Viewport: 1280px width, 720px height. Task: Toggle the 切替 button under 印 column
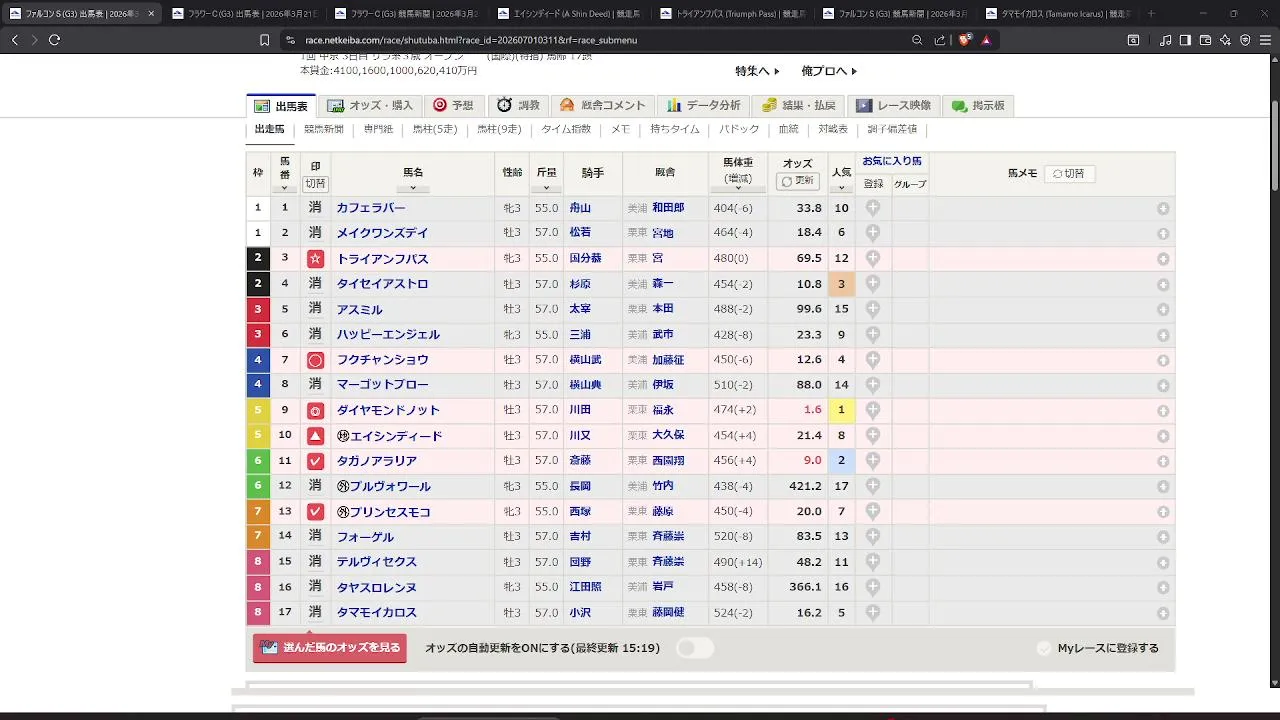tap(315, 184)
